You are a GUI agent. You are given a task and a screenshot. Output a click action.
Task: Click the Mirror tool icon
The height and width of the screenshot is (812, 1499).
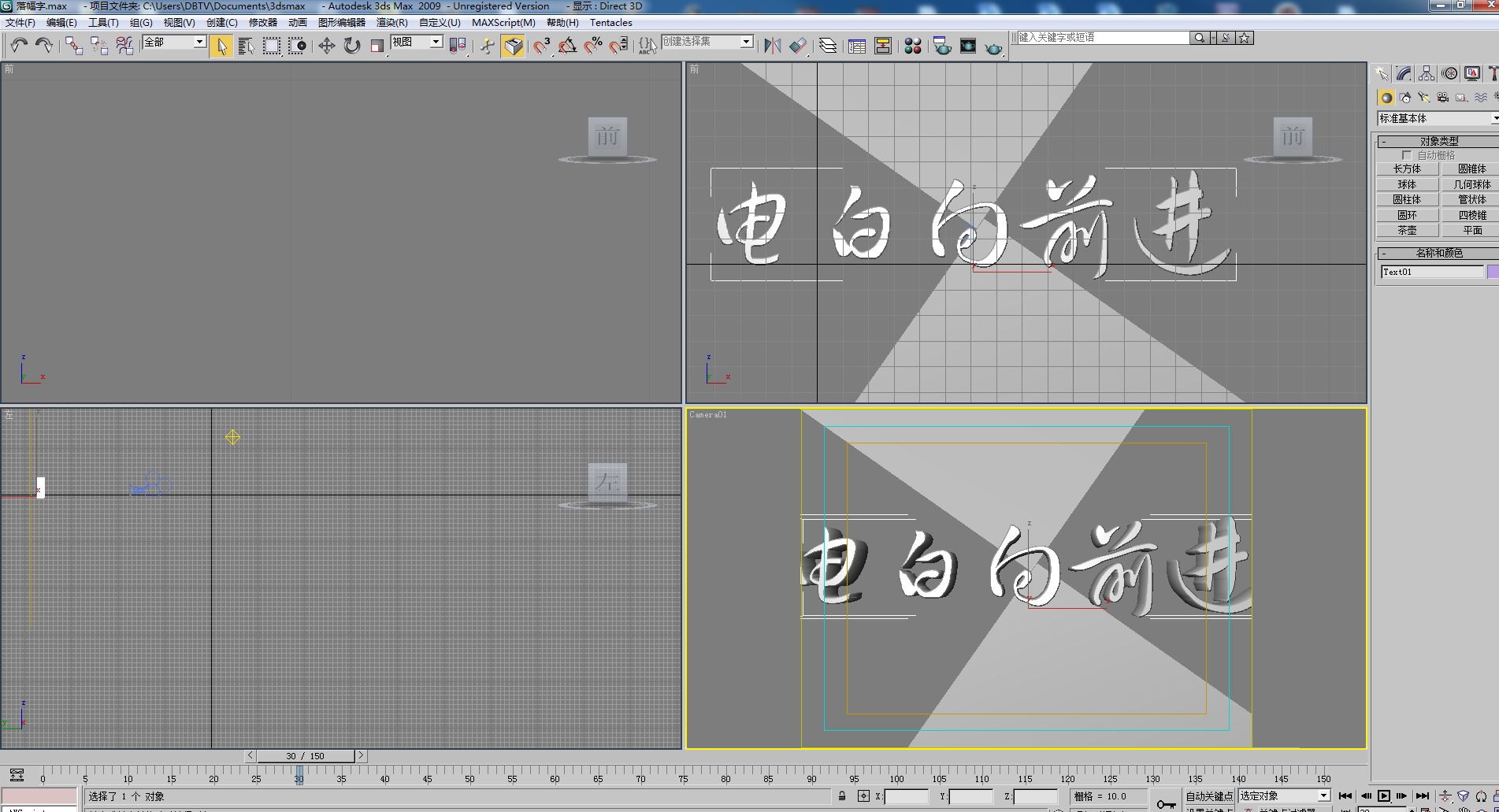click(x=772, y=46)
